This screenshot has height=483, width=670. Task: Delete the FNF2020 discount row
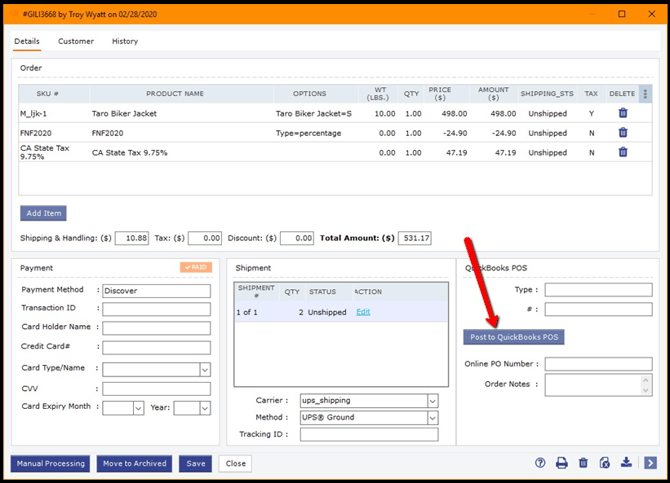[623, 133]
